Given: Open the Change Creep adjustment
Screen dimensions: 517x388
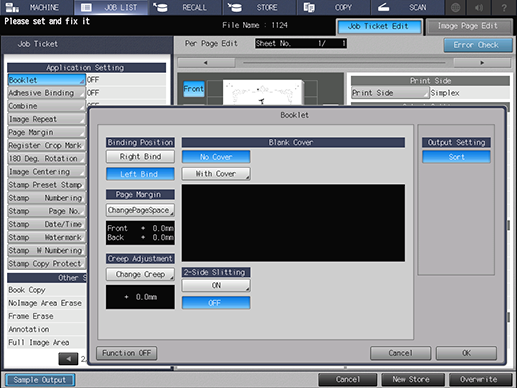Looking at the screenshot, I should tap(140, 274).
